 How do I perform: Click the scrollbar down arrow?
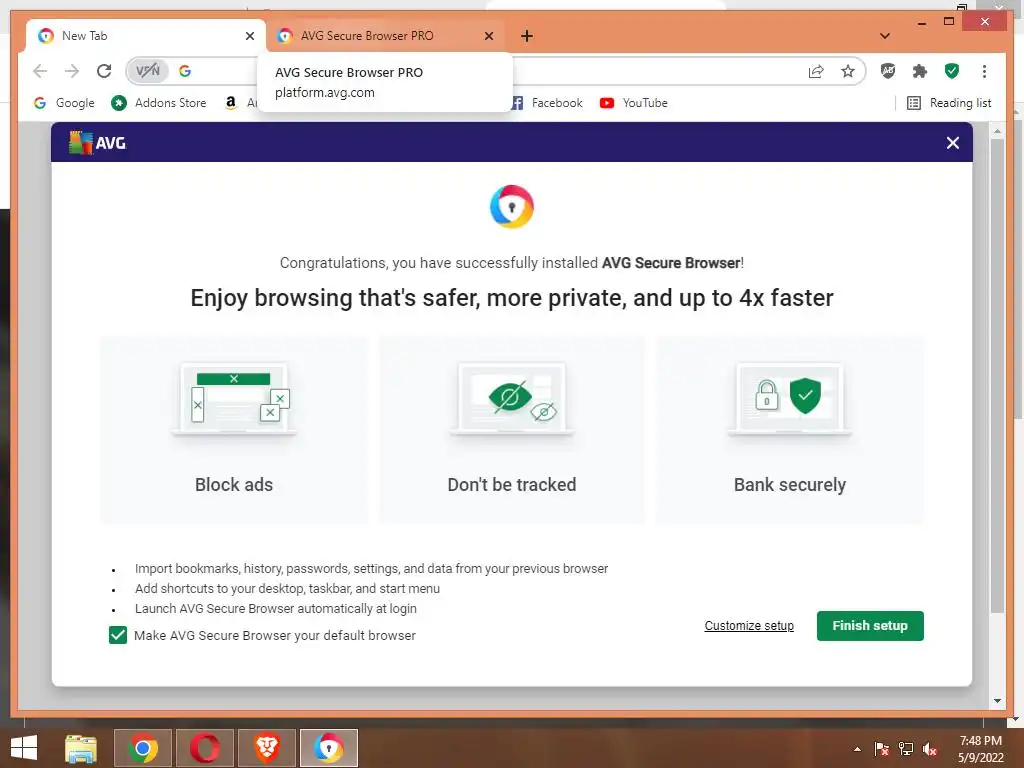(997, 701)
